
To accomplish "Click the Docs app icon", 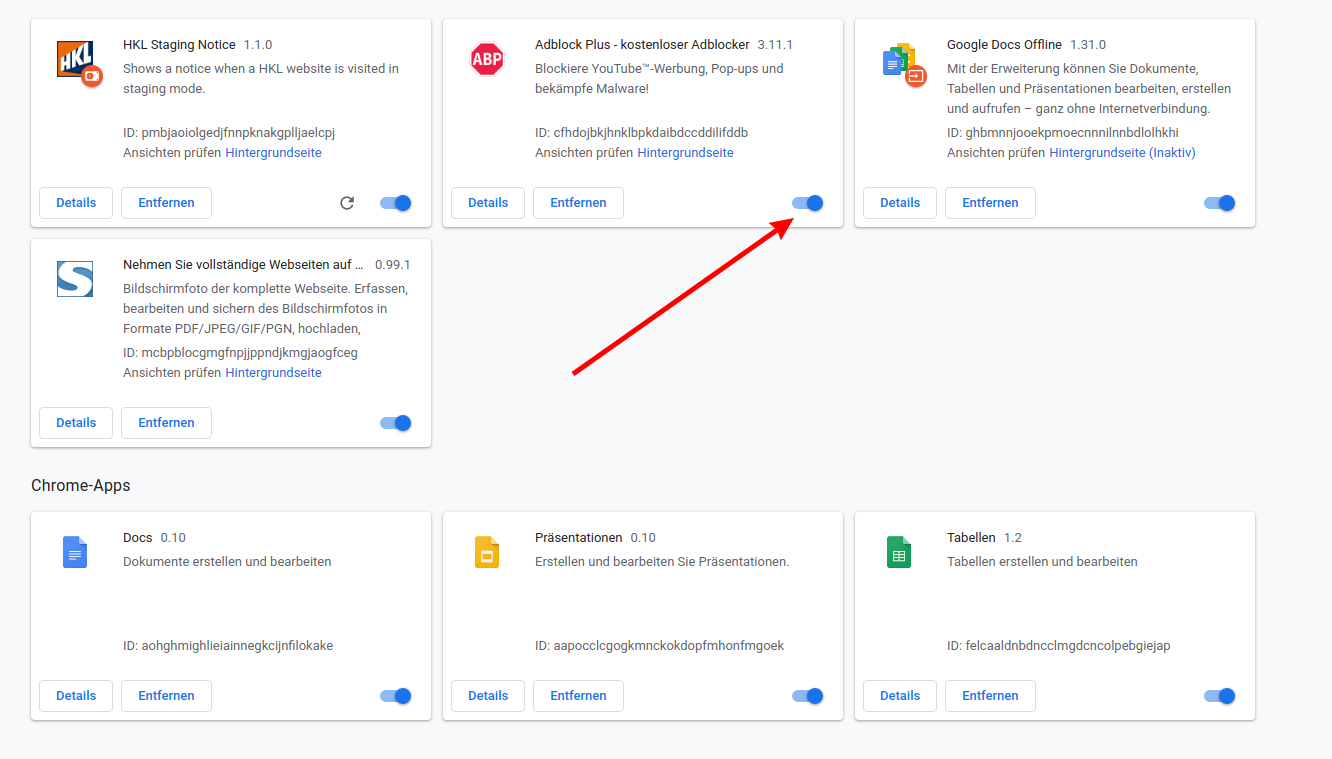I will coord(75,552).
